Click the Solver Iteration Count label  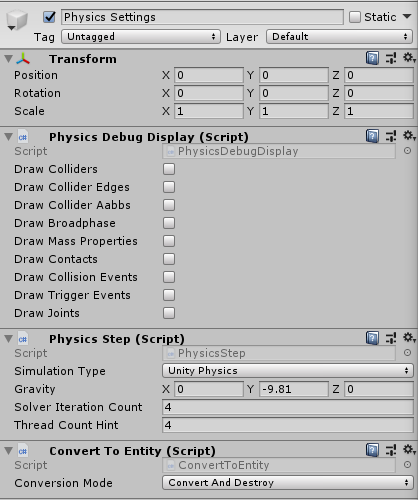(x=78, y=407)
